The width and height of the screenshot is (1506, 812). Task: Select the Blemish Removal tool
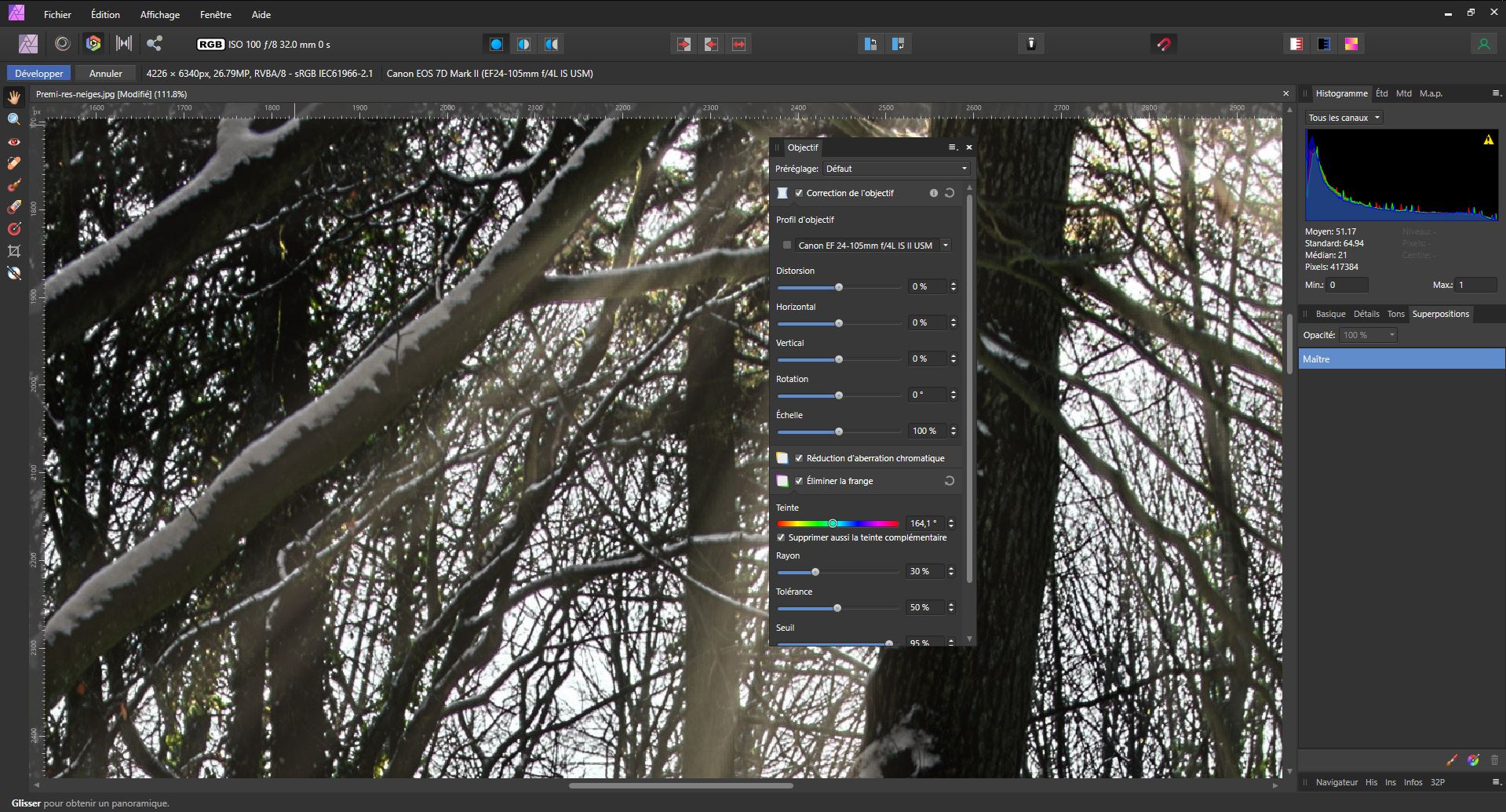tap(14, 163)
